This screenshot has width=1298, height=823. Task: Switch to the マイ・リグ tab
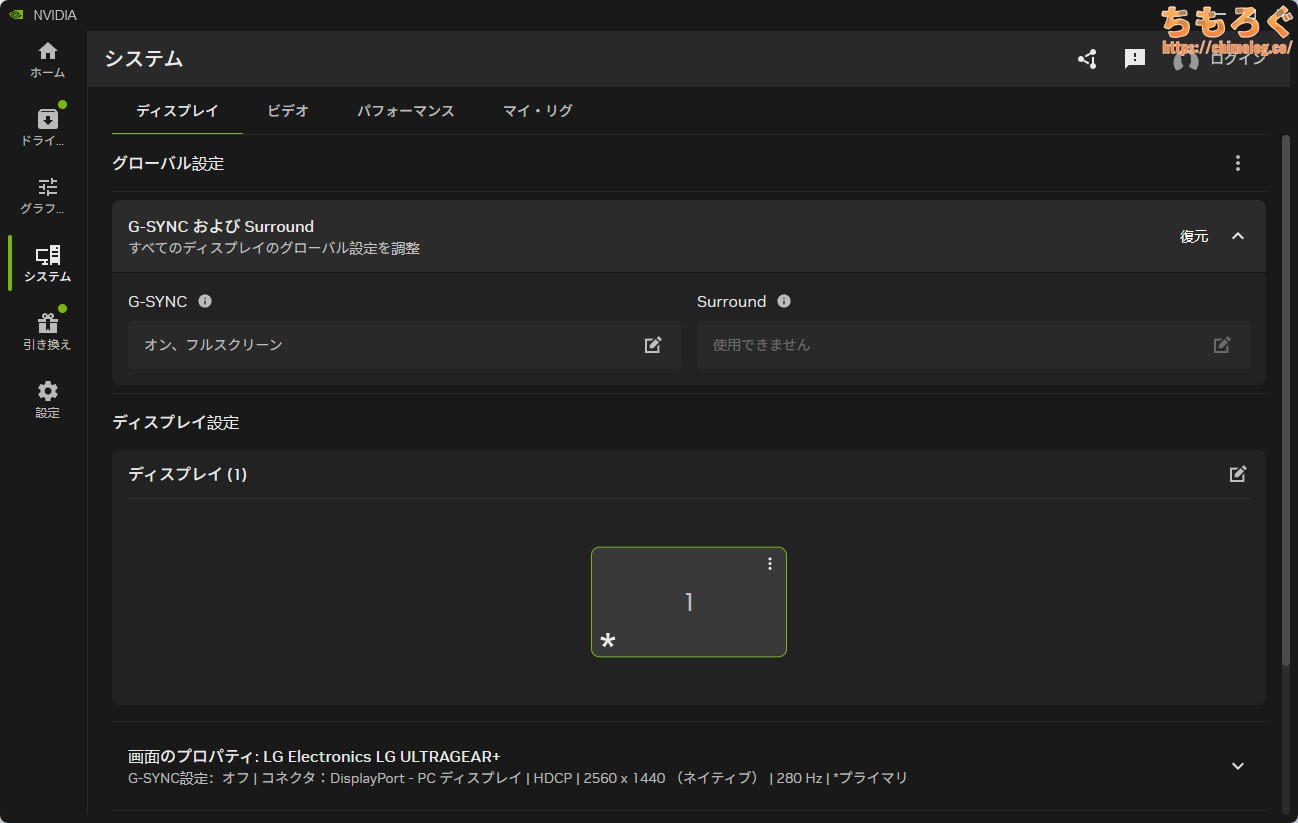click(x=538, y=111)
